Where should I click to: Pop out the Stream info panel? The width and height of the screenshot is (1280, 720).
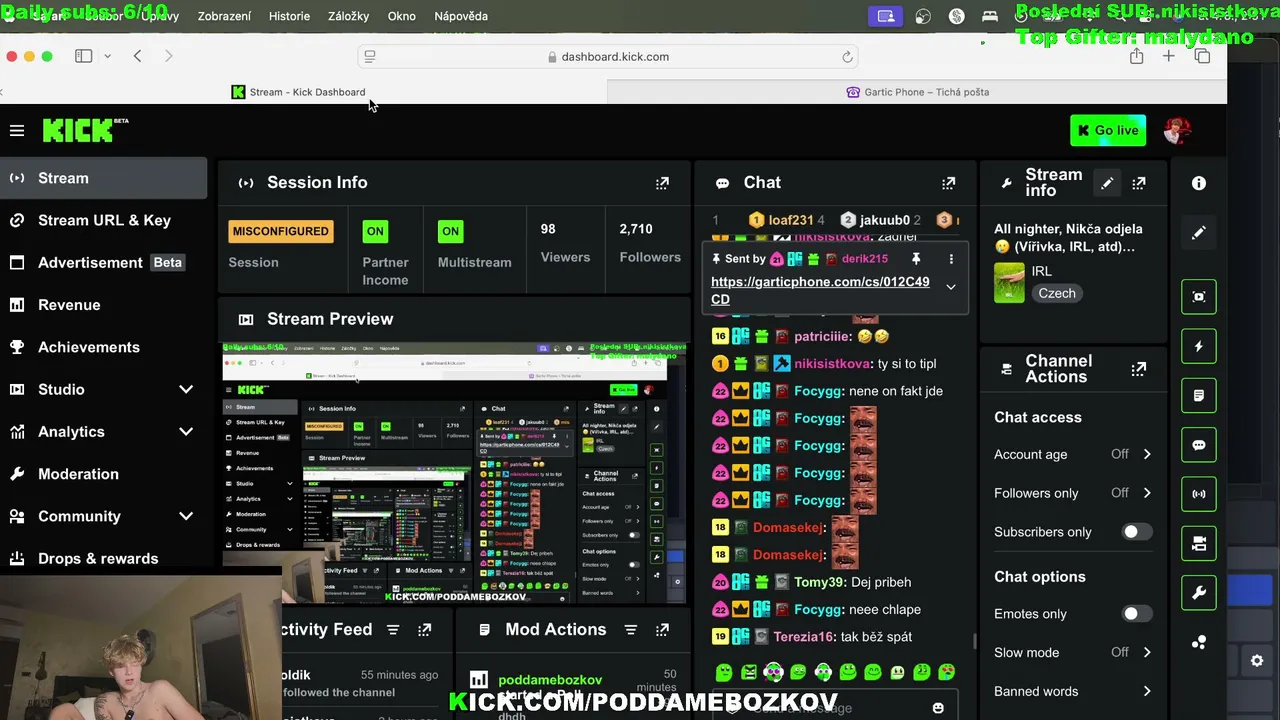coord(1139,183)
